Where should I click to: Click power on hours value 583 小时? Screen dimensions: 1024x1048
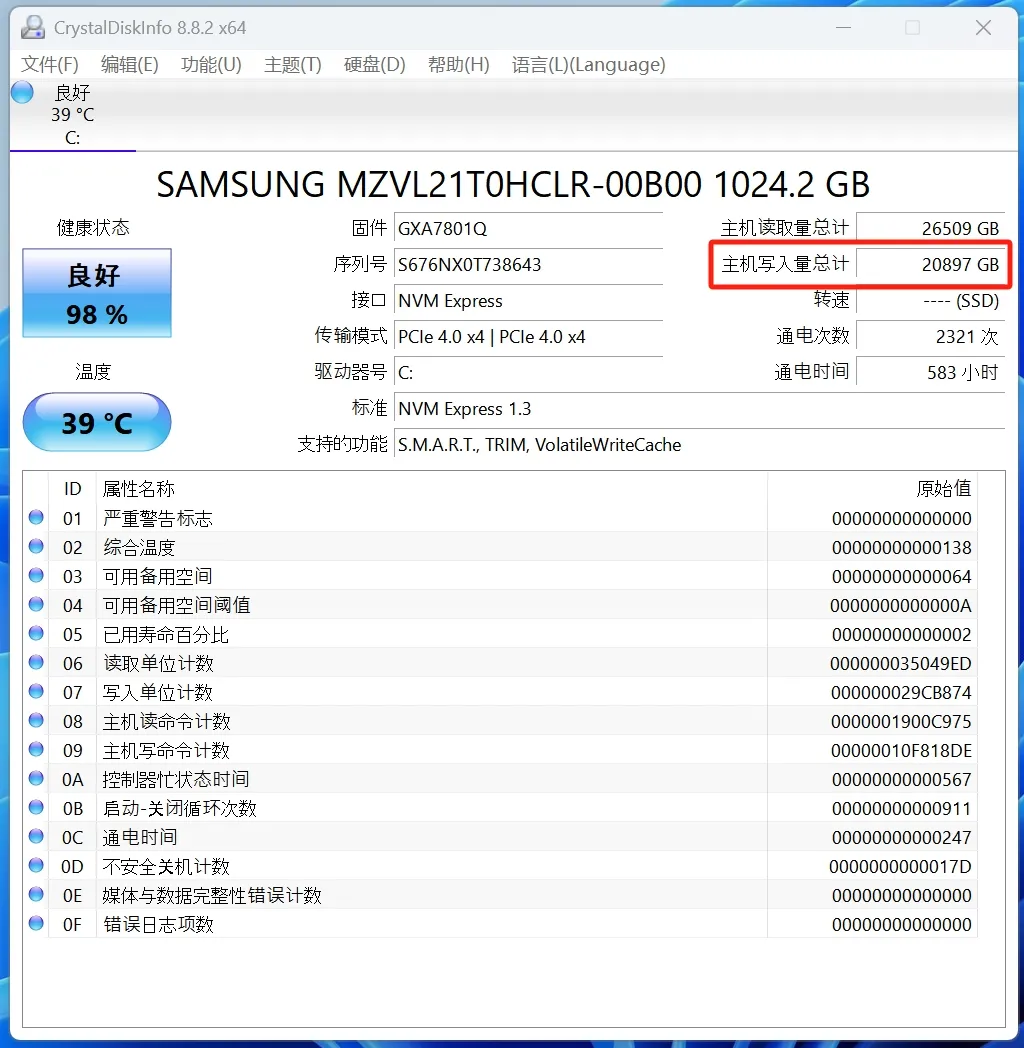(x=930, y=373)
